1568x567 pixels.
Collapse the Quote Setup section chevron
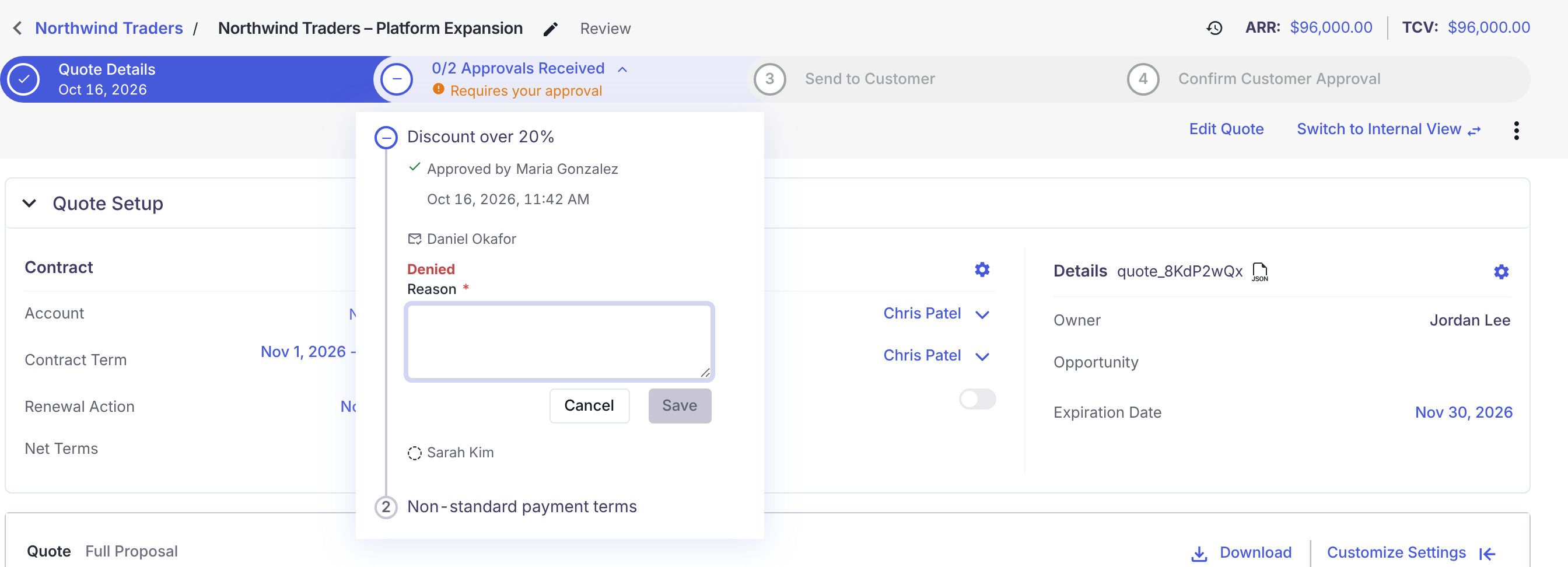coord(29,203)
